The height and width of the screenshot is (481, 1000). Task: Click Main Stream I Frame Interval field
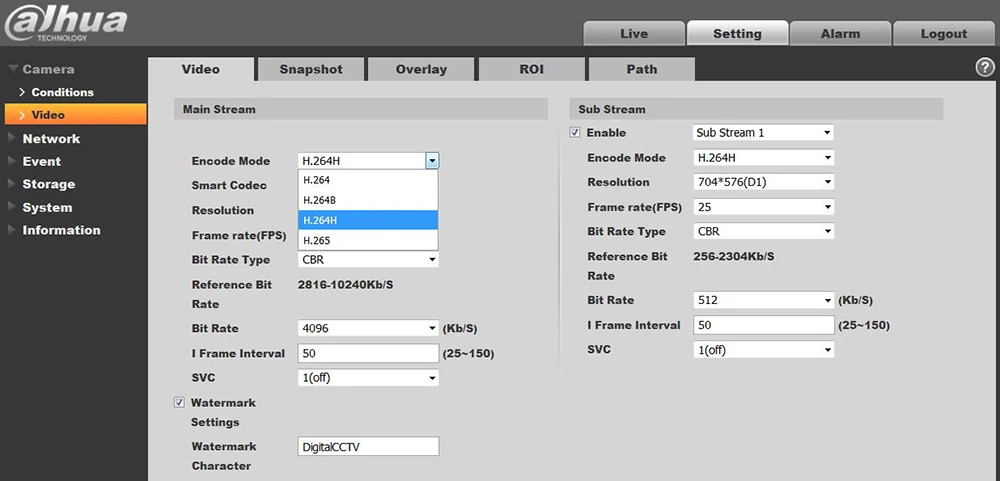point(368,353)
